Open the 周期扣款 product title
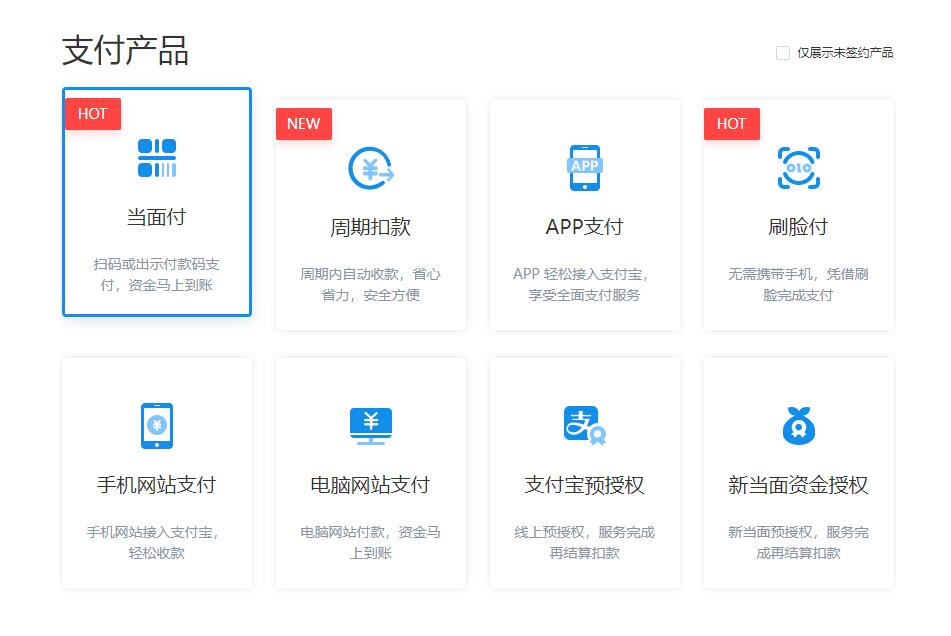 (x=371, y=227)
